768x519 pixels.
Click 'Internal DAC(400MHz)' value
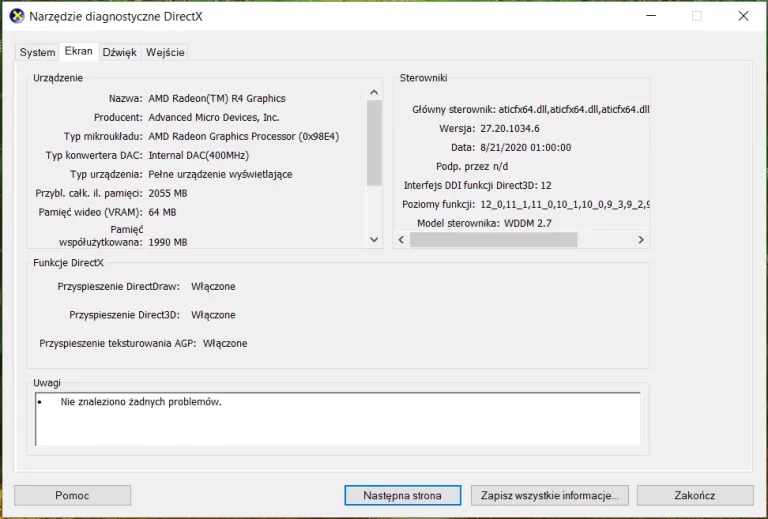tap(198, 156)
